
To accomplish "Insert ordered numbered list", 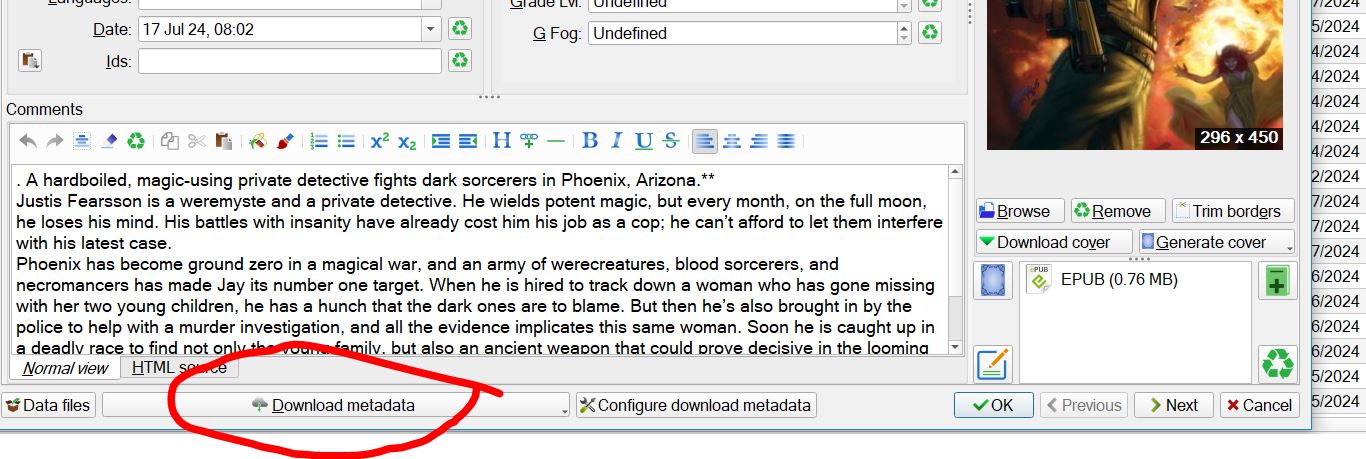I will 319,141.
